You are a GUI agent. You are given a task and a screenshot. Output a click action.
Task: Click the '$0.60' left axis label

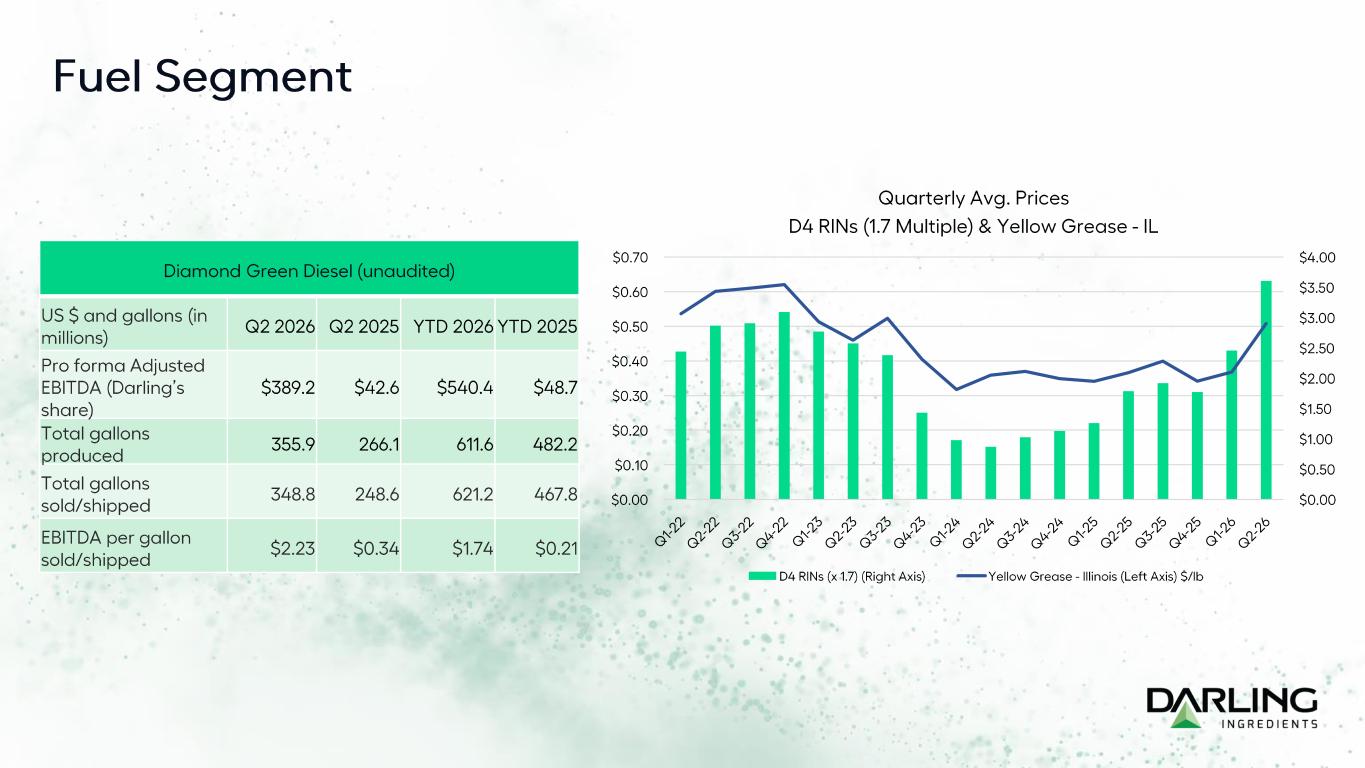click(632, 292)
